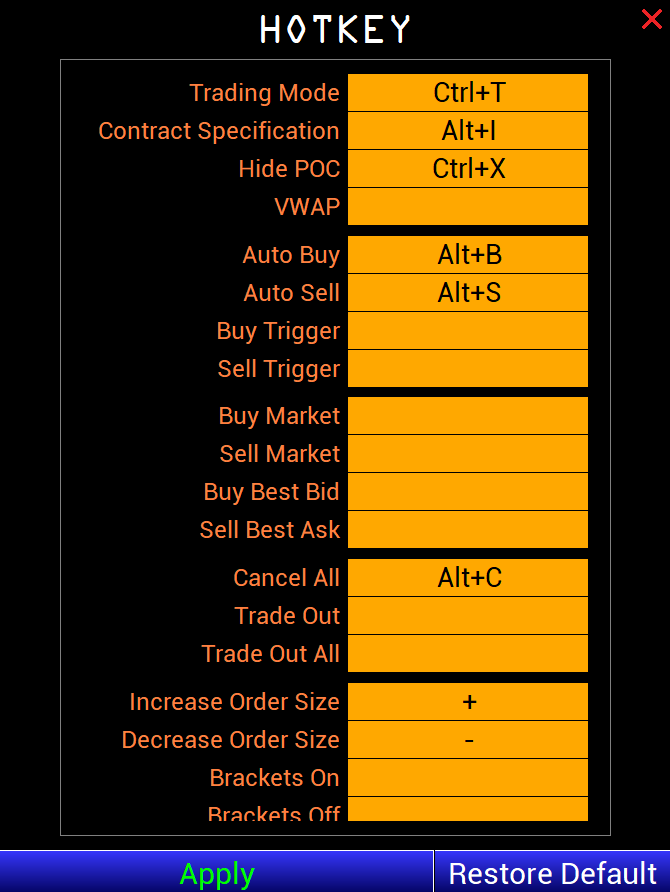Screen dimensions: 670x892
Task: Set focus on Buy Market hotkey field
Action: (x=468, y=416)
